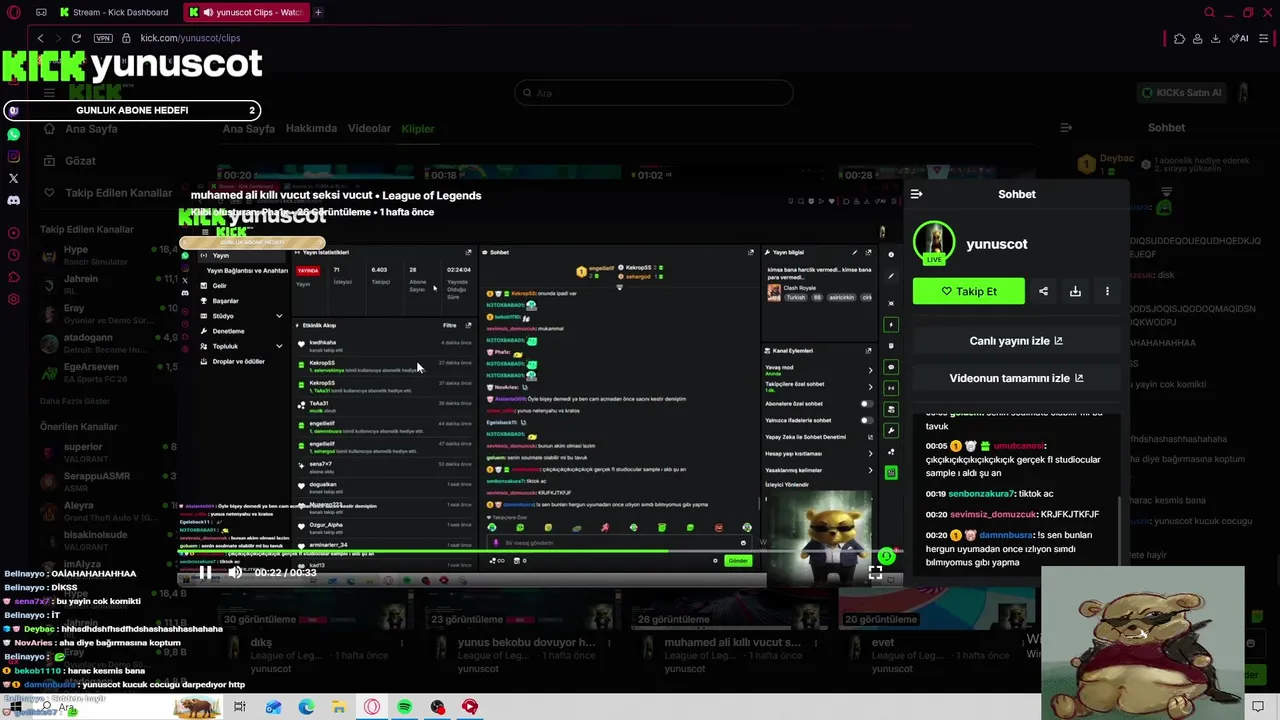This screenshot has width=1280, height=720.
Task: Open the Hype channel in followed list
Action: (x=108, y=255)
